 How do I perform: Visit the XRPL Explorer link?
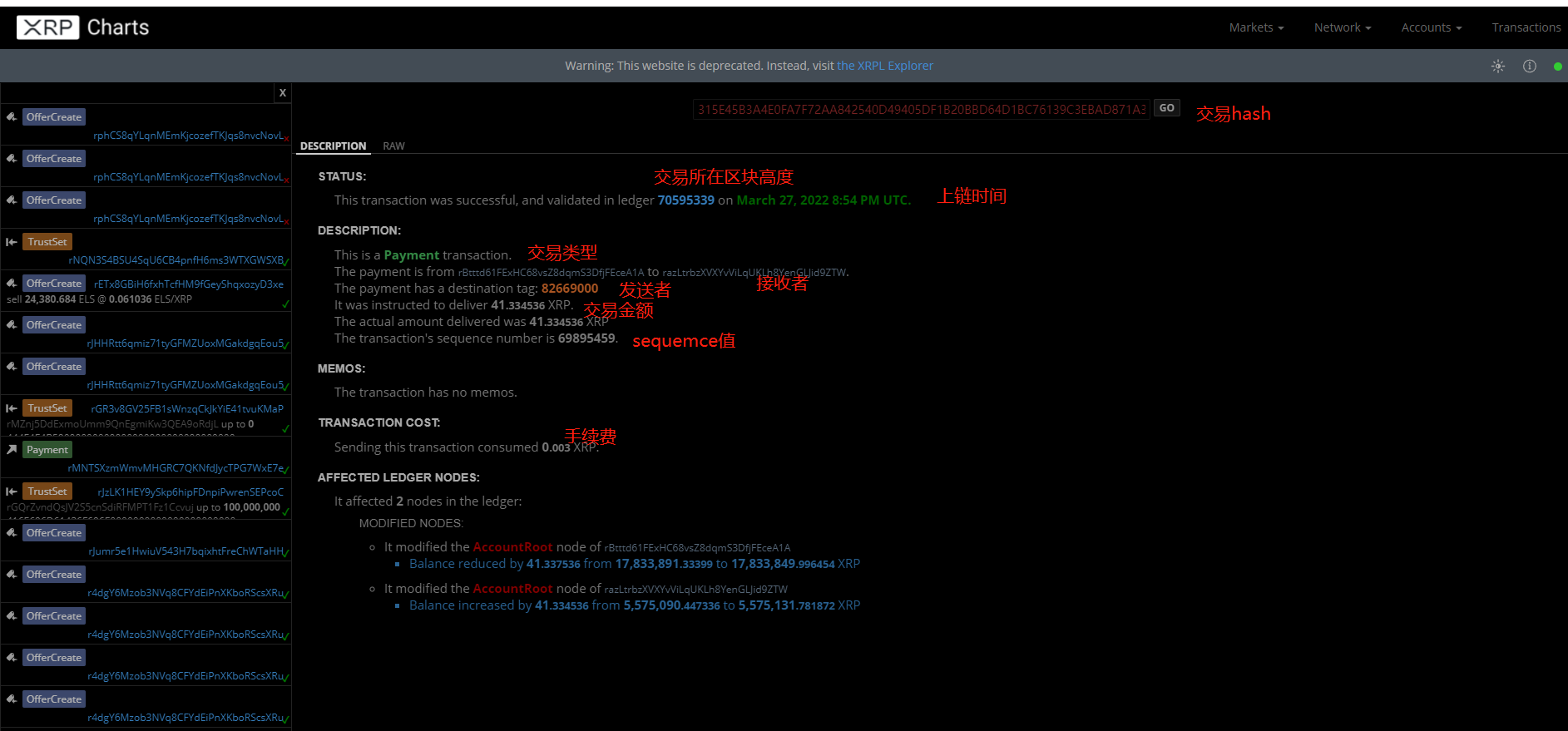tap(885, 66)
